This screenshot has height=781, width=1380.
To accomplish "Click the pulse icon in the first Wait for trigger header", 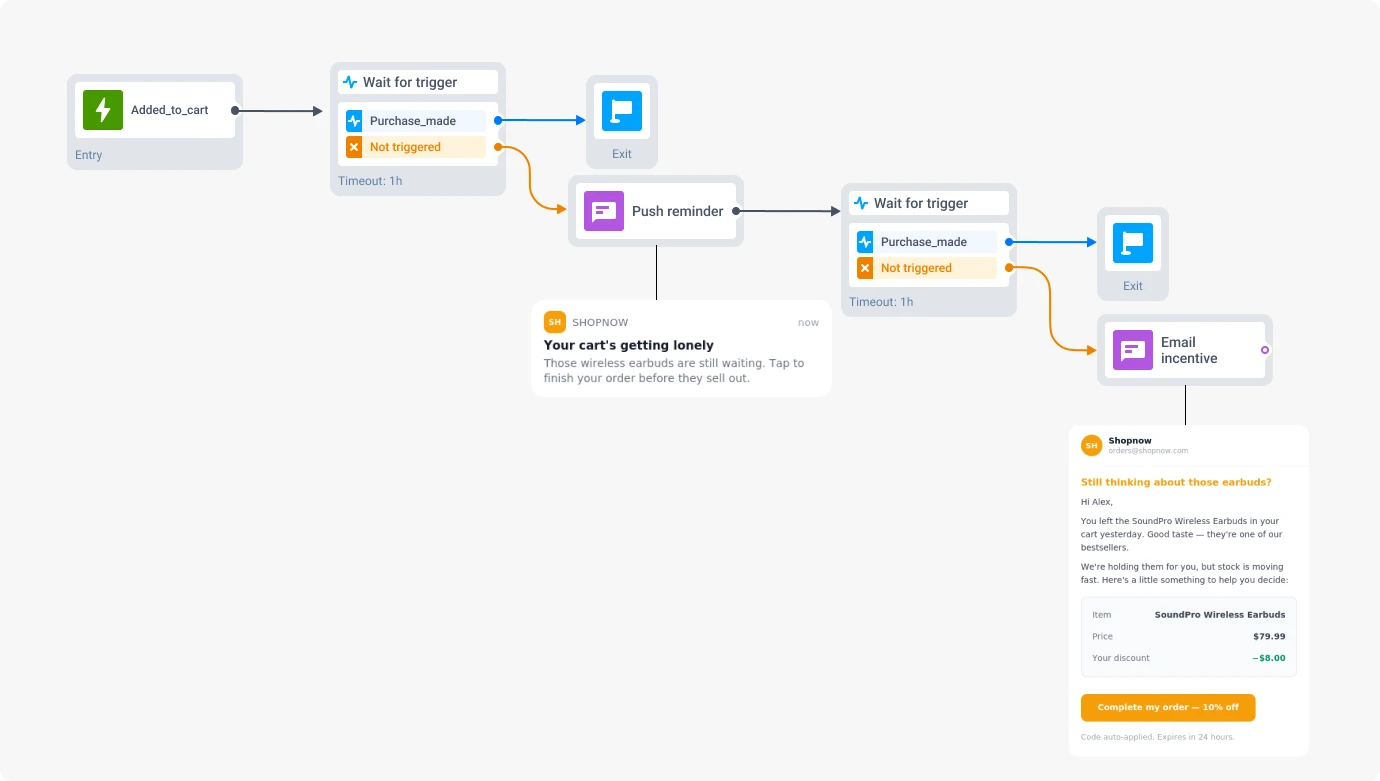I will click(x=349, y=81).
